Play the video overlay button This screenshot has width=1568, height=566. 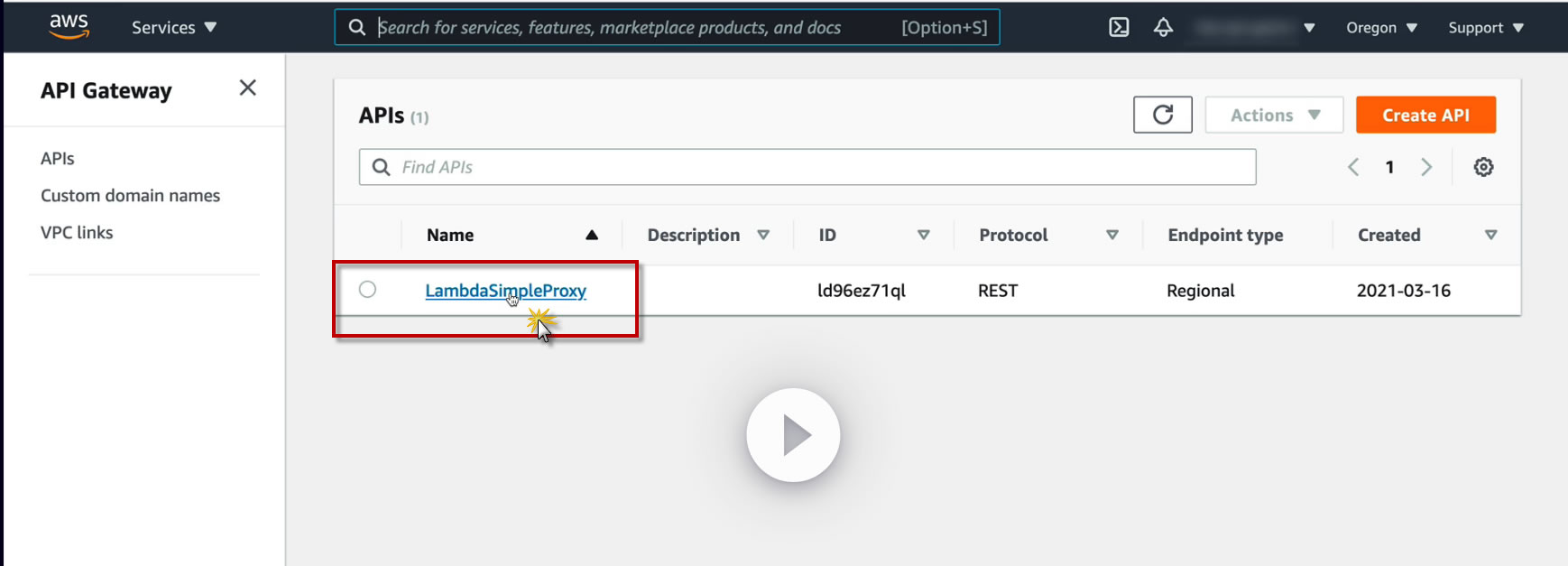tap(793, 435)
